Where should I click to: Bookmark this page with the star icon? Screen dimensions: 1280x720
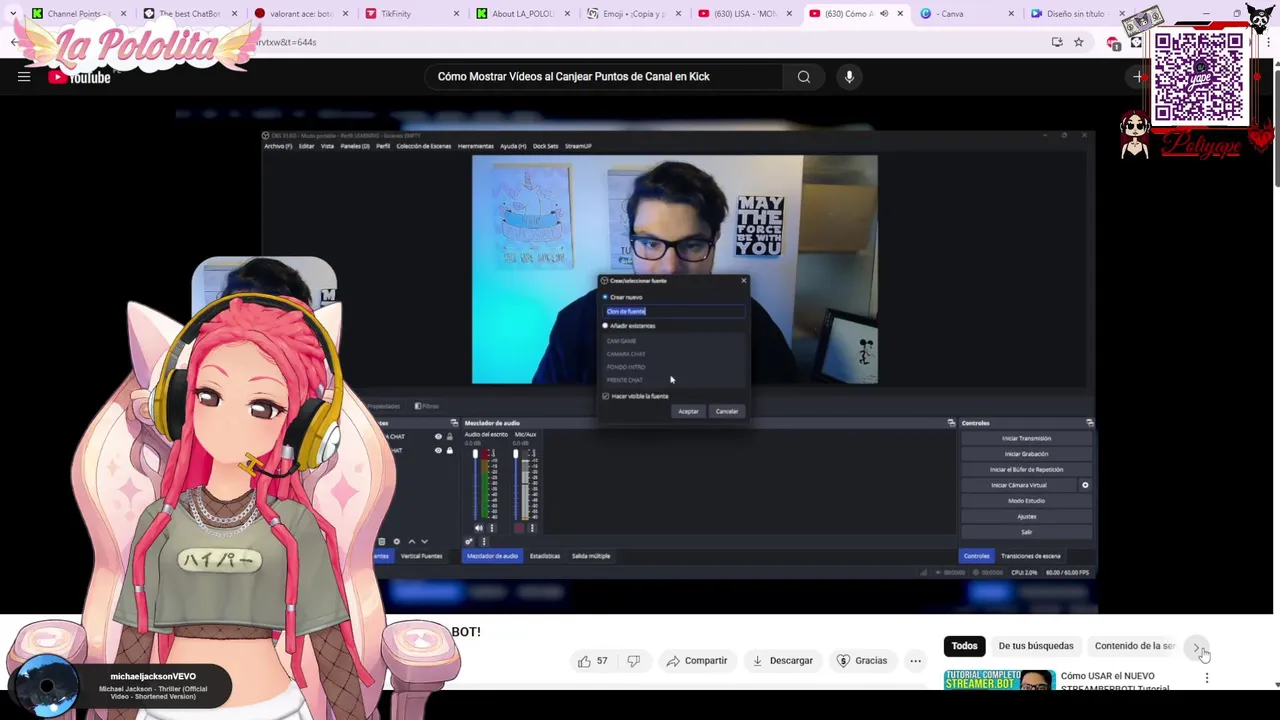1078,42
